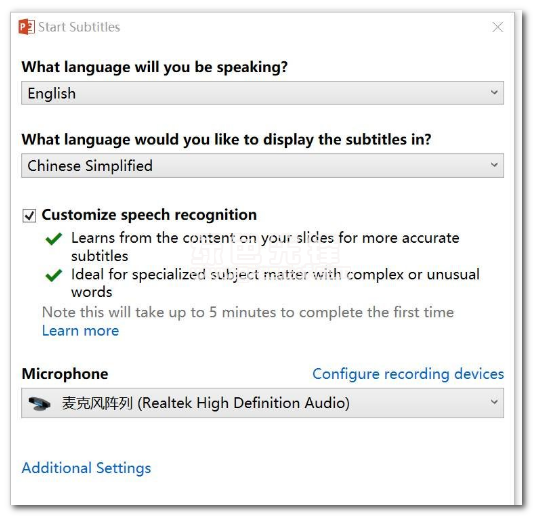Open the Learn more link
The width and height of the screenshot is (533, 516).
tap(81, 330)
